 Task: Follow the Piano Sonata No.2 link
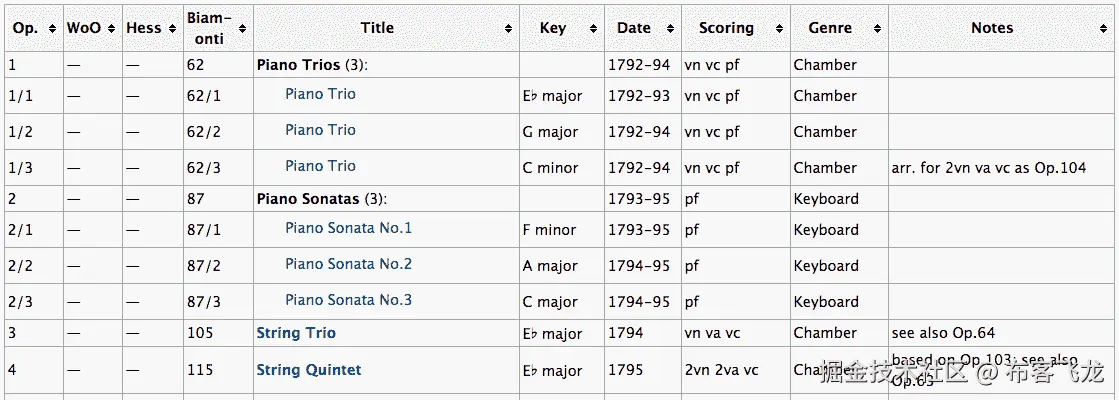[348, 264]
